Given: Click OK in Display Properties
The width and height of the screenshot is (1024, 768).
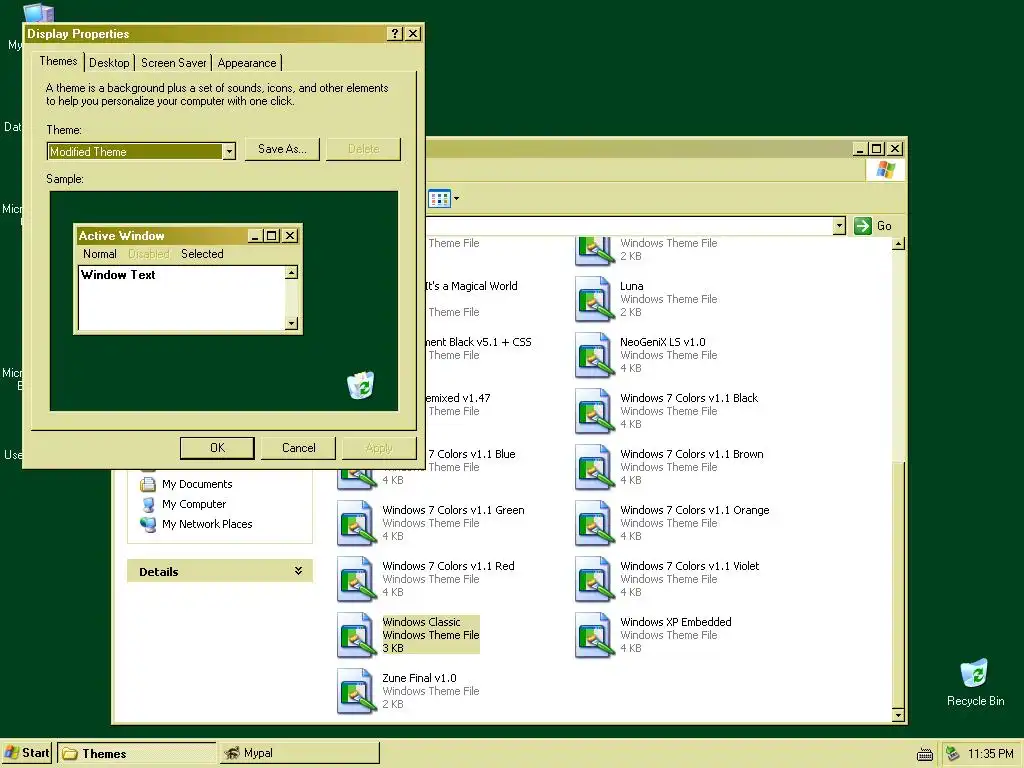Looking at the screenshot, I should point(217,448).
